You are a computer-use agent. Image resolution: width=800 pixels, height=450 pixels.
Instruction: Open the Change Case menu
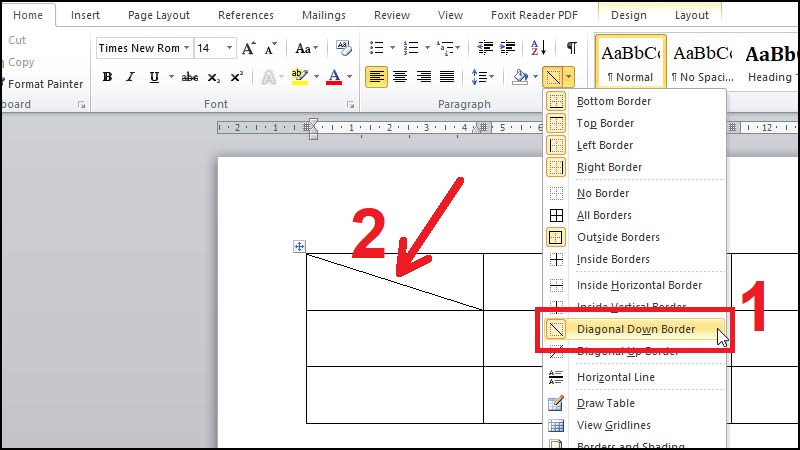tap(306, 48)
